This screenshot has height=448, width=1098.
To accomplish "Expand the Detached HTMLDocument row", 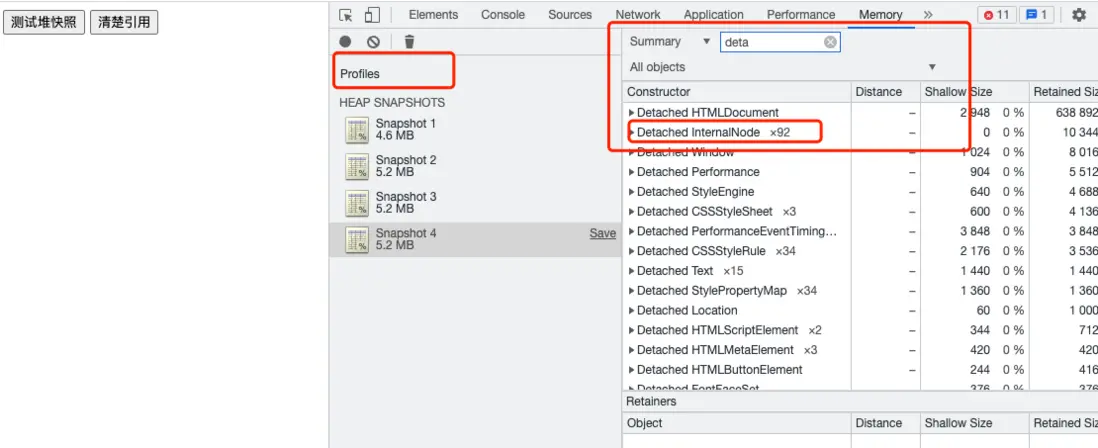I will (631, 113).
